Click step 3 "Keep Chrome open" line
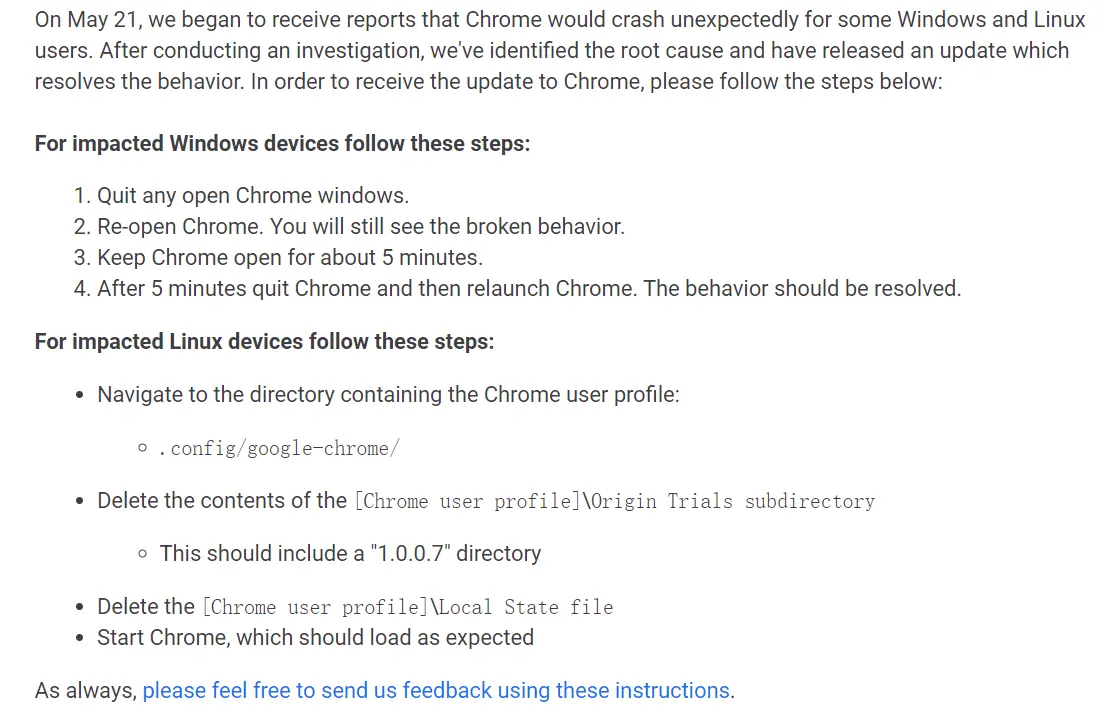 pos(289,258)
